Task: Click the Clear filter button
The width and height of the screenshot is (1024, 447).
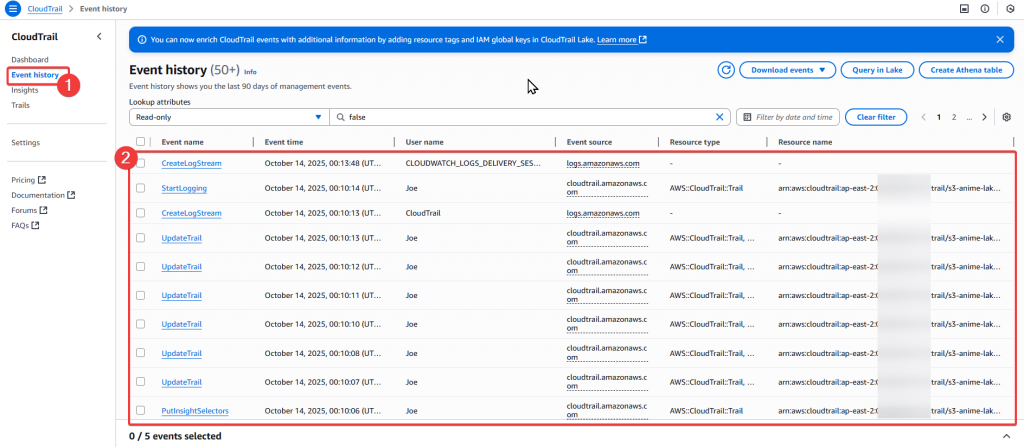Action: (x=876, y=117)
